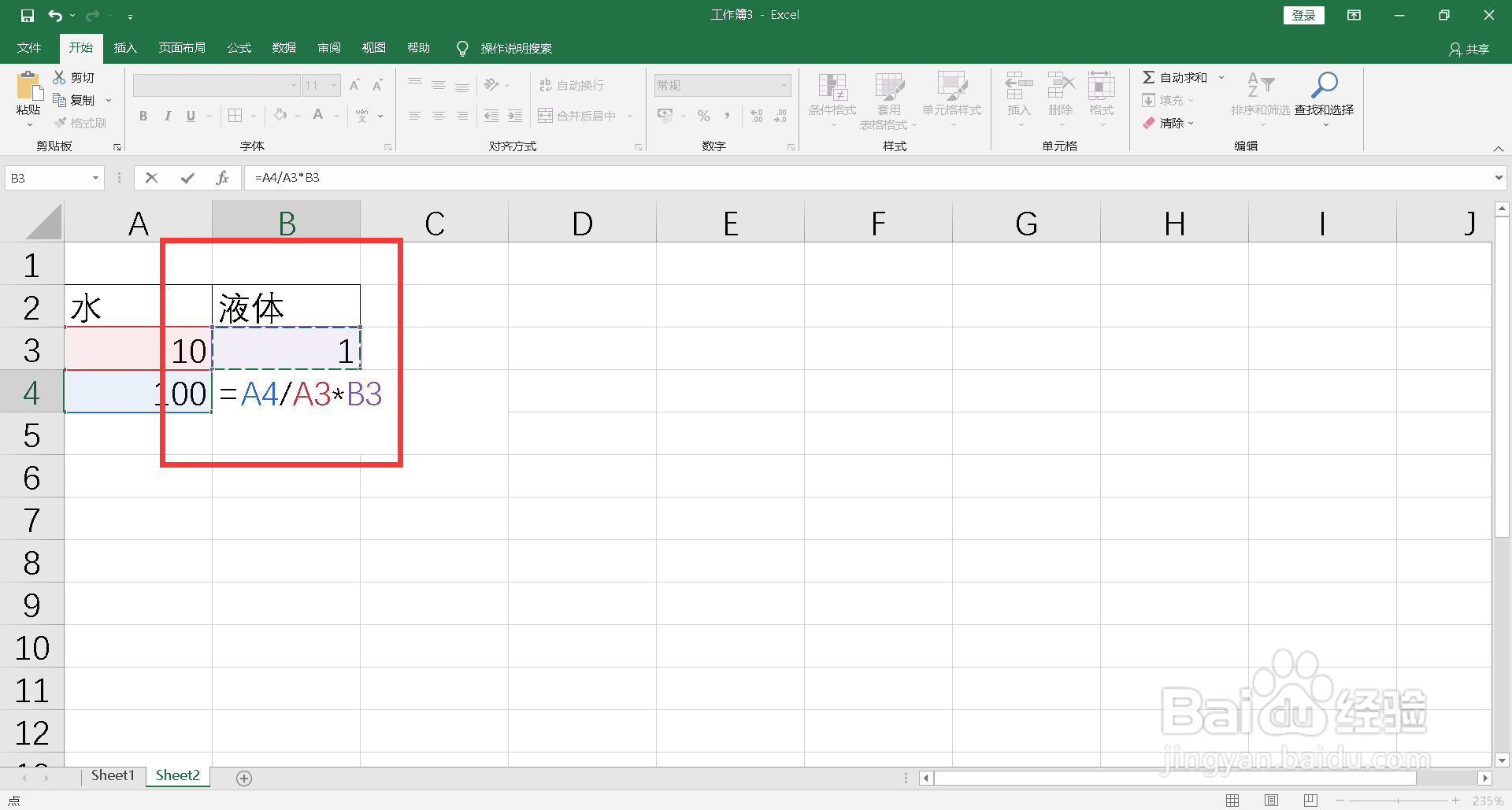
Task: Select row 7 header
Action: (x=31, y=520)
